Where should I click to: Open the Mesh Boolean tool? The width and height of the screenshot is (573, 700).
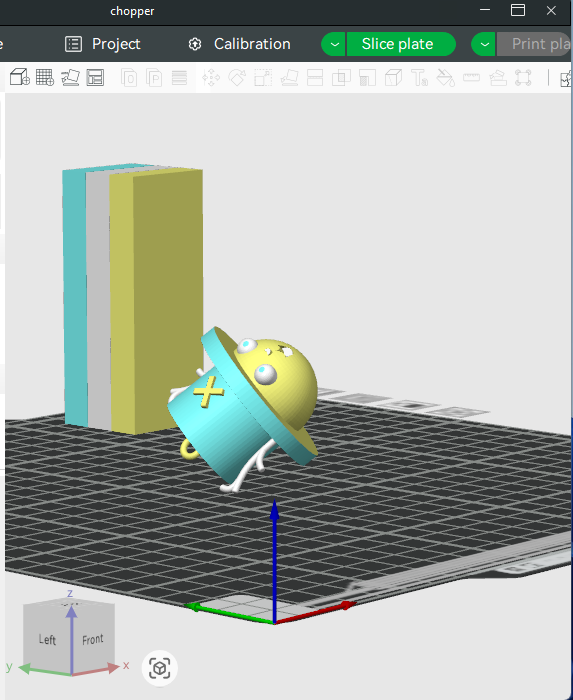pyautogui.click(x=341, y=78)
